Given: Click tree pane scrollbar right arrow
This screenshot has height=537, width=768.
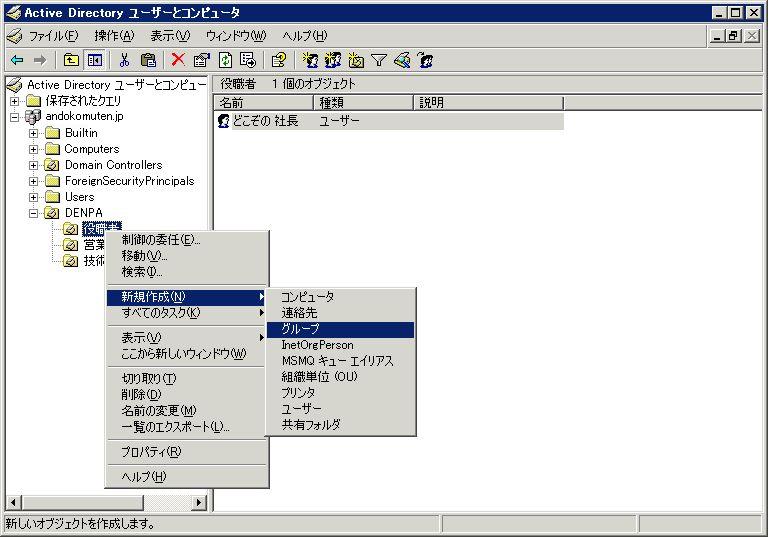Looking at the screenshot, I should 199,503.
